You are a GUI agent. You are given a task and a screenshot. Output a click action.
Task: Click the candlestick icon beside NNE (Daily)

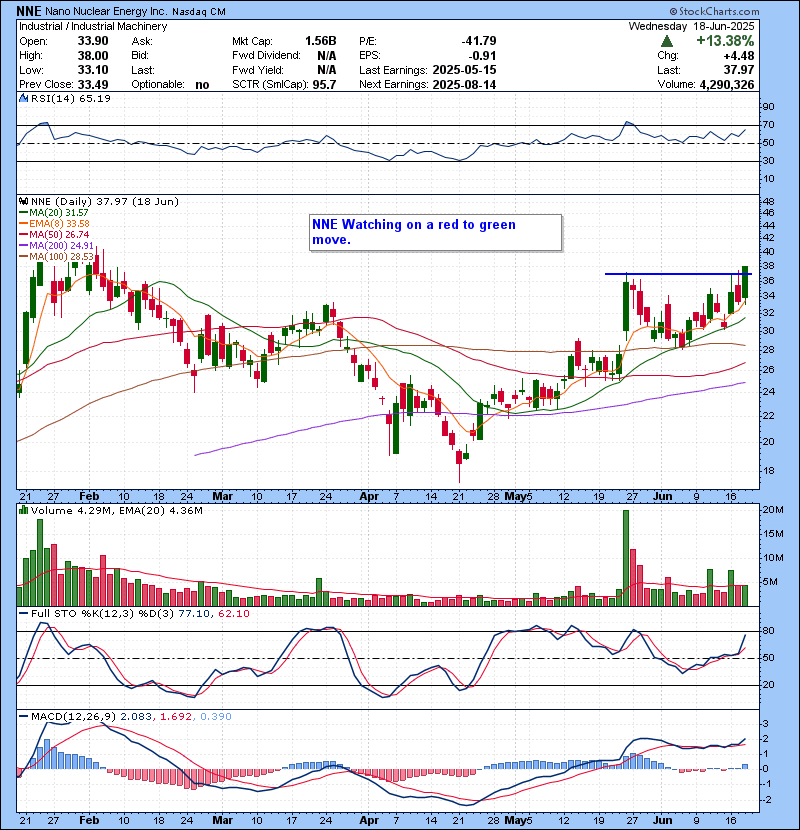23,201
